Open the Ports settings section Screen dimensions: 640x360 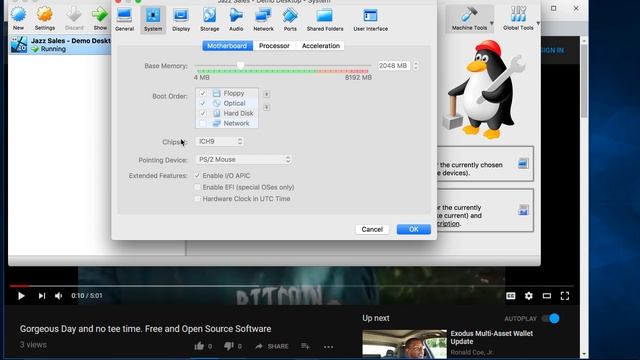pyautogui.click(x=290, y=20)
